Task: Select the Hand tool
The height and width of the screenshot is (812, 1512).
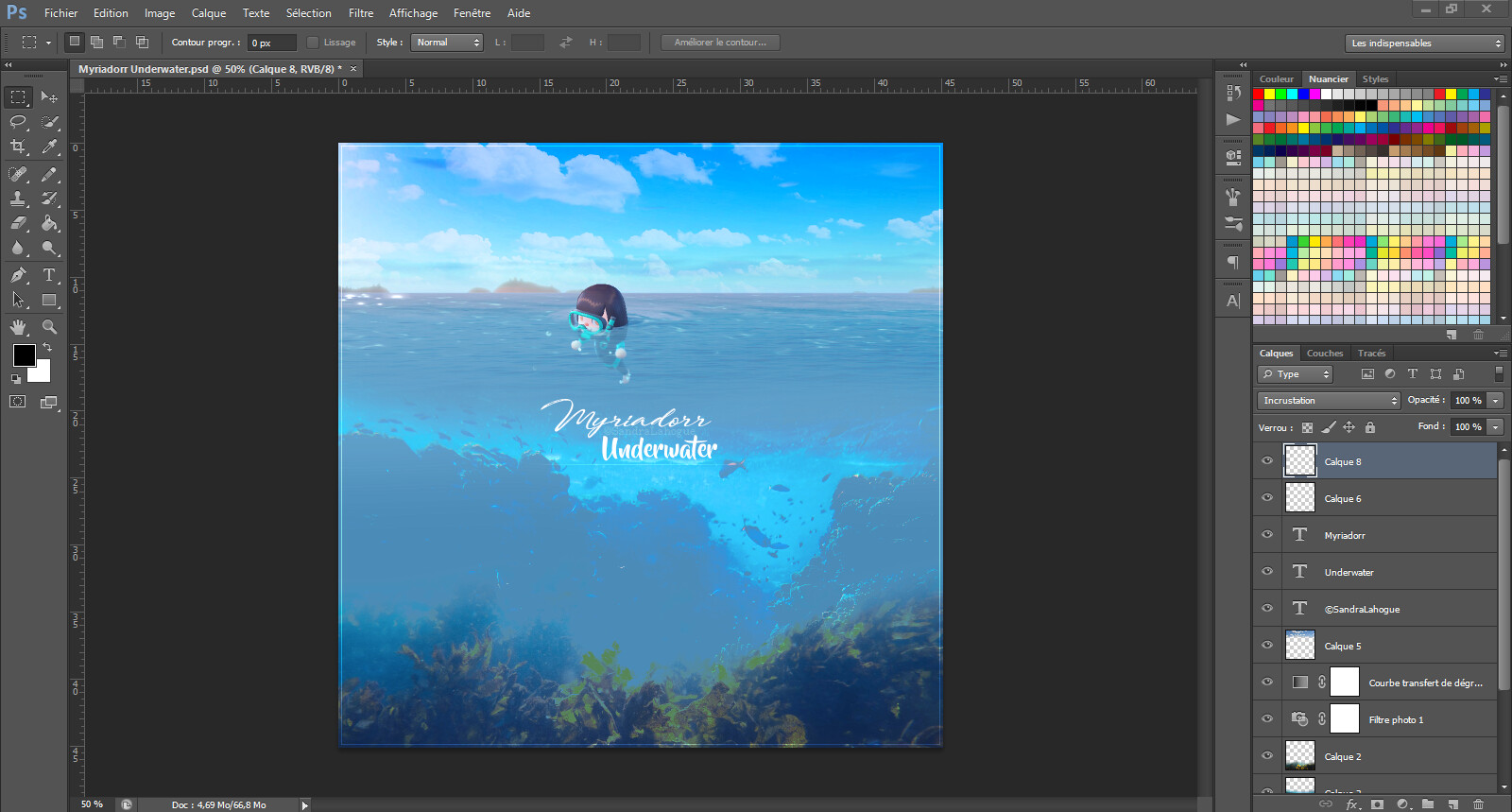Action: pos(18,327)
